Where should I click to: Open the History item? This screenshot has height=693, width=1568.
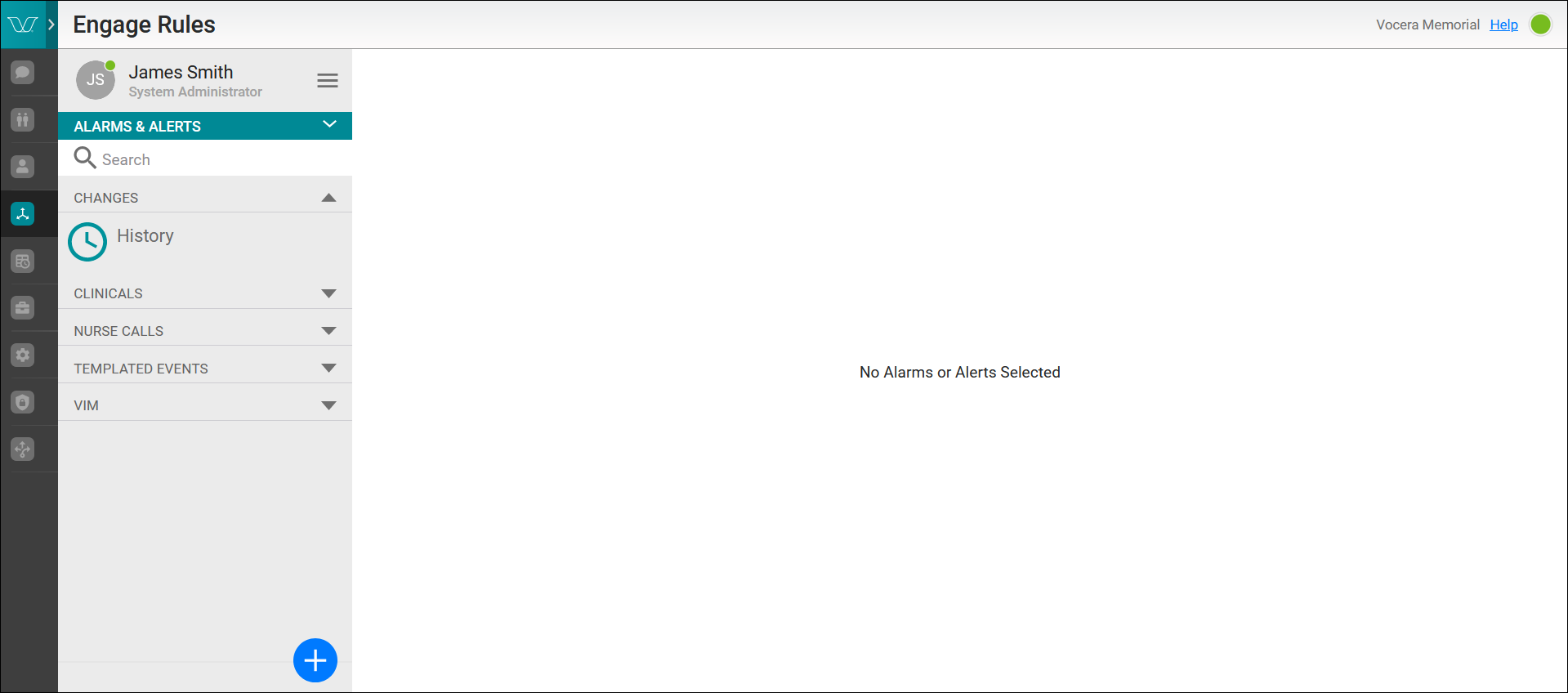[145, 237]
